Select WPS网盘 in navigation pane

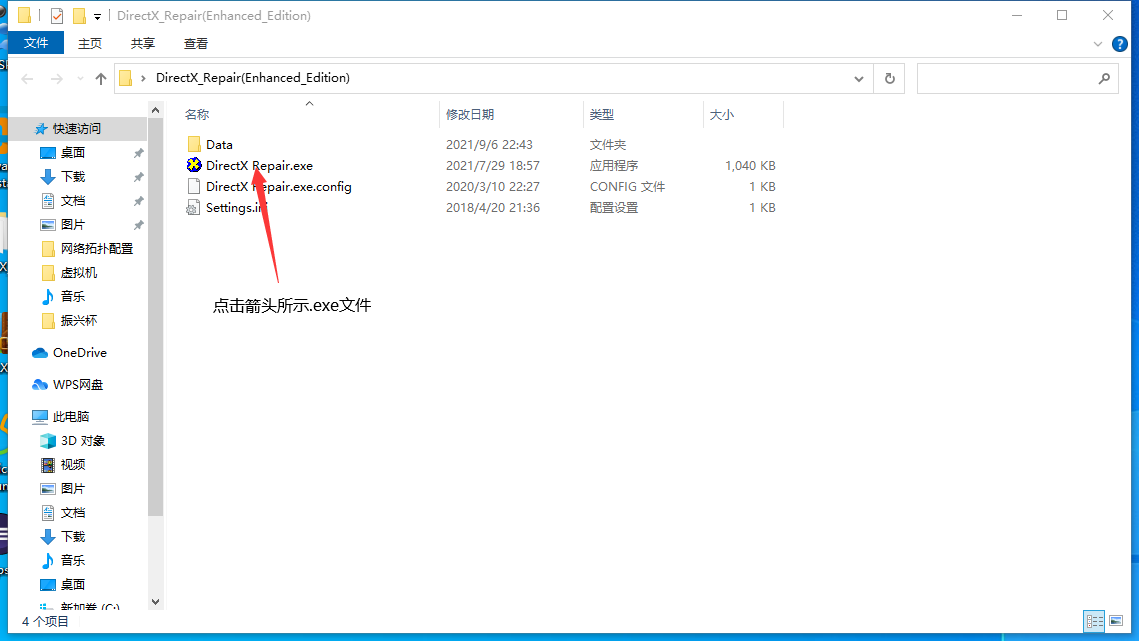(x=78, y=384)
